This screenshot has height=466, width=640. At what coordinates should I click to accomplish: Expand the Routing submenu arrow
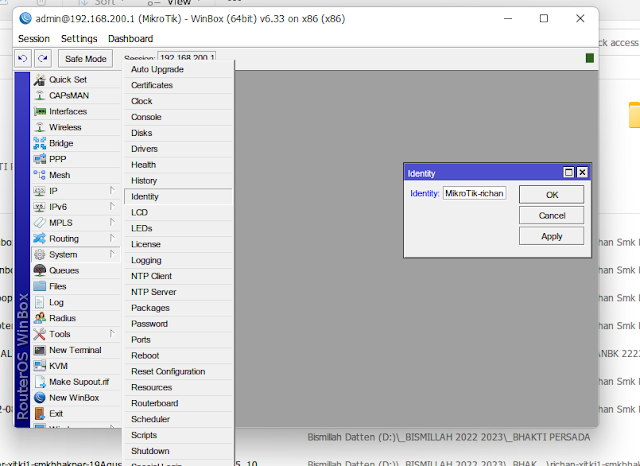click(x=112, y=238)
